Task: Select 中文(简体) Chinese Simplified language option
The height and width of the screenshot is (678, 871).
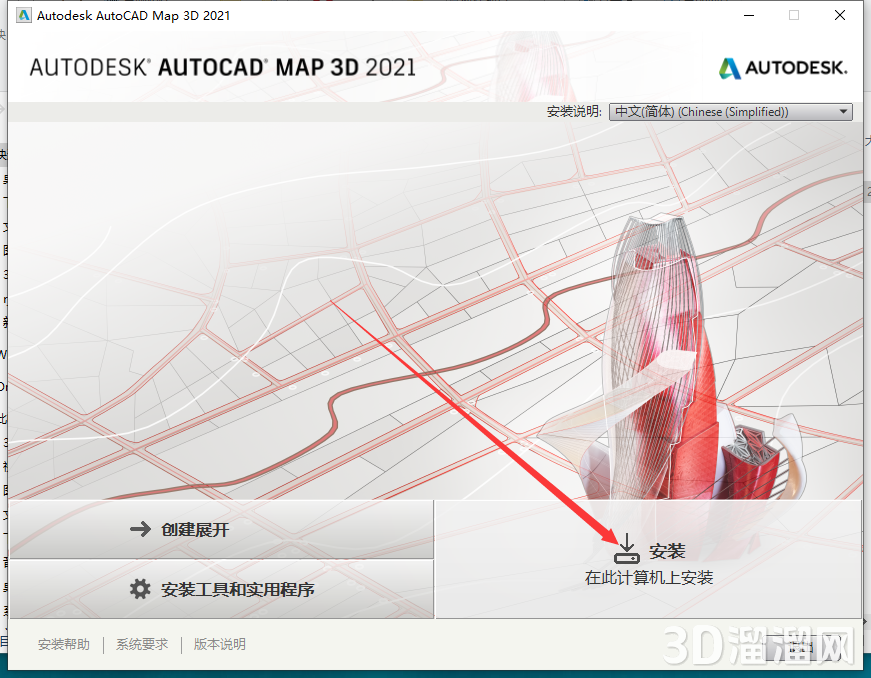Action: pos(720,111)
